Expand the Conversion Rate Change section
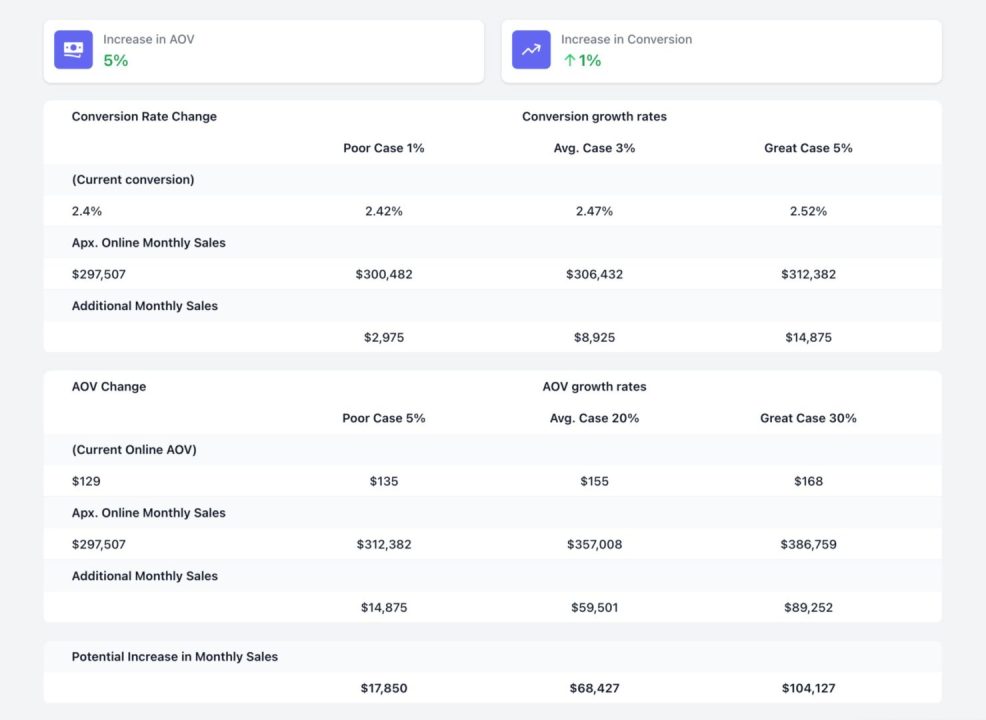This screenshot has height=720, width=986. pos(143,117)
